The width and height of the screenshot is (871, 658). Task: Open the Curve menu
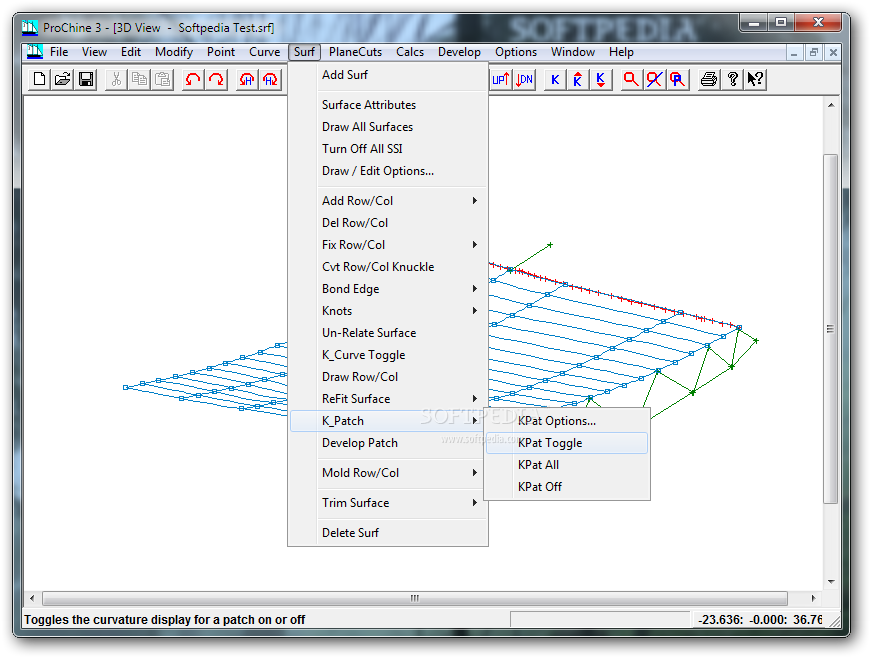(x=264, y=52)
